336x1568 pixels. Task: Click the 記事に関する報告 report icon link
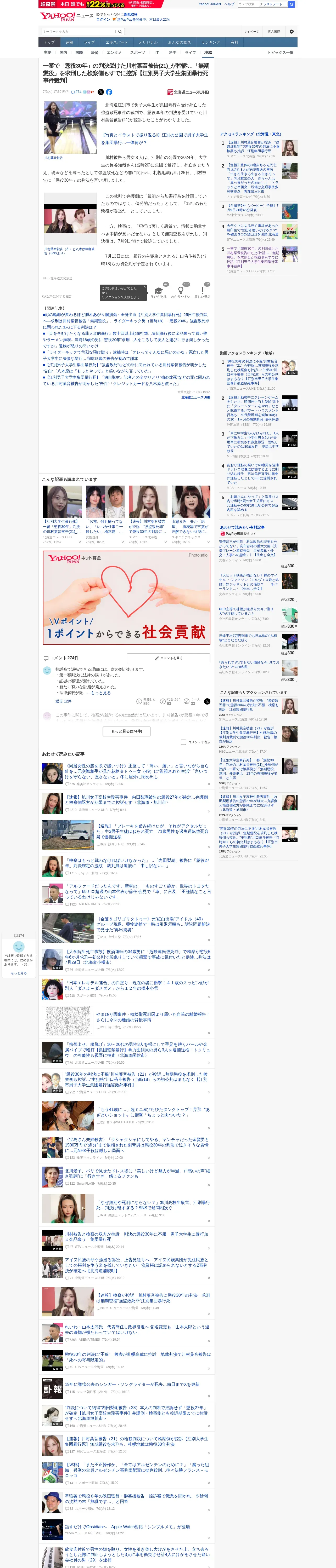point(57,296)
